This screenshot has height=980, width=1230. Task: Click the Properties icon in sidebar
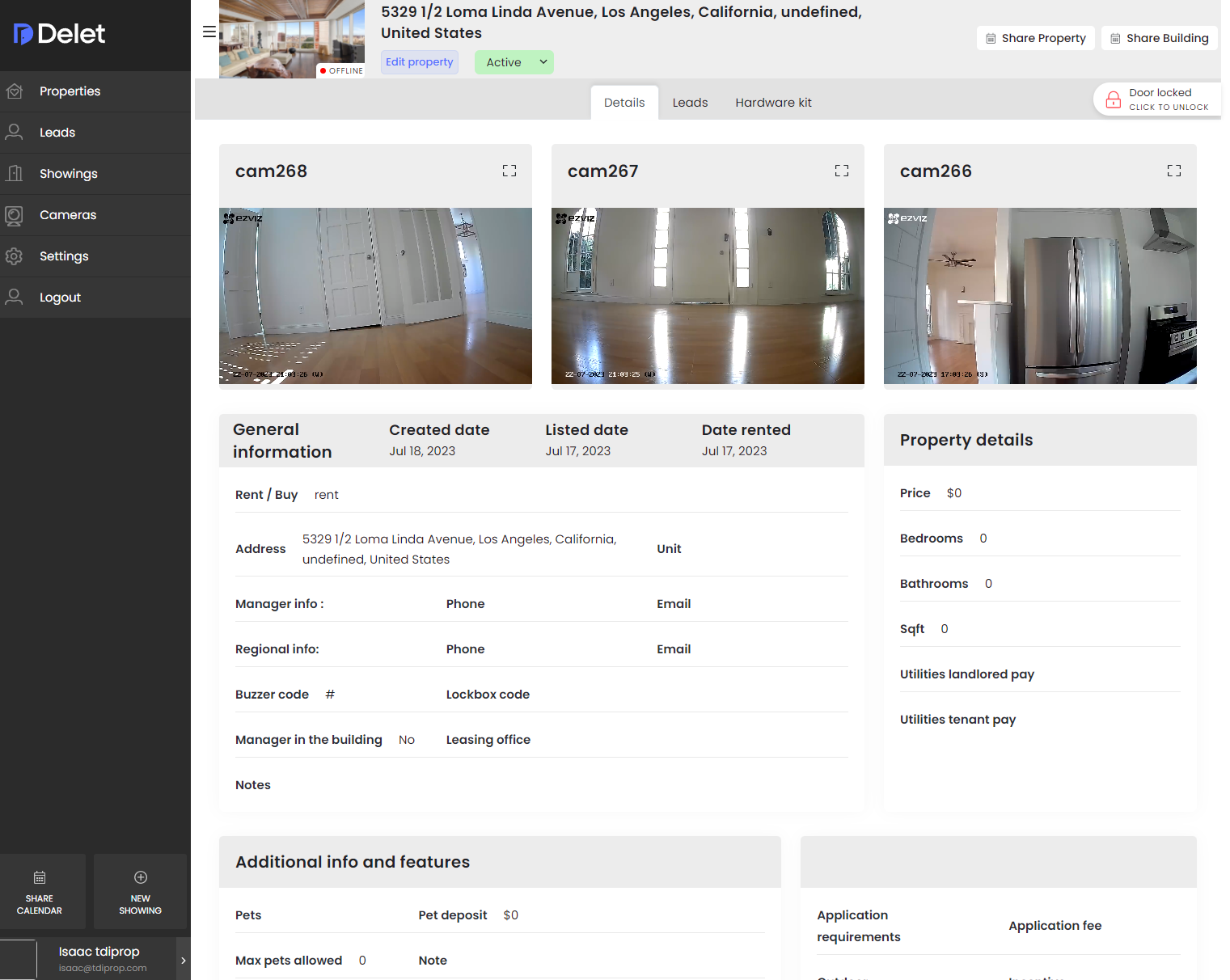point(14,91)
